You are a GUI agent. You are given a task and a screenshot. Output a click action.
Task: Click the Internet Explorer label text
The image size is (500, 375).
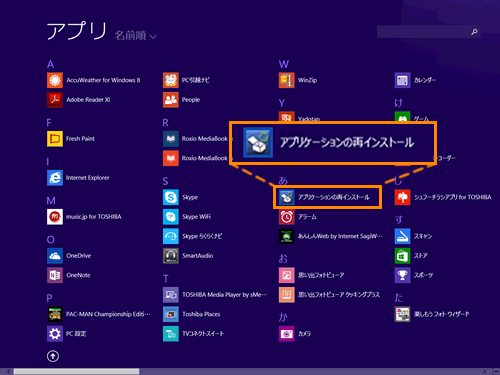coord(87,178)
